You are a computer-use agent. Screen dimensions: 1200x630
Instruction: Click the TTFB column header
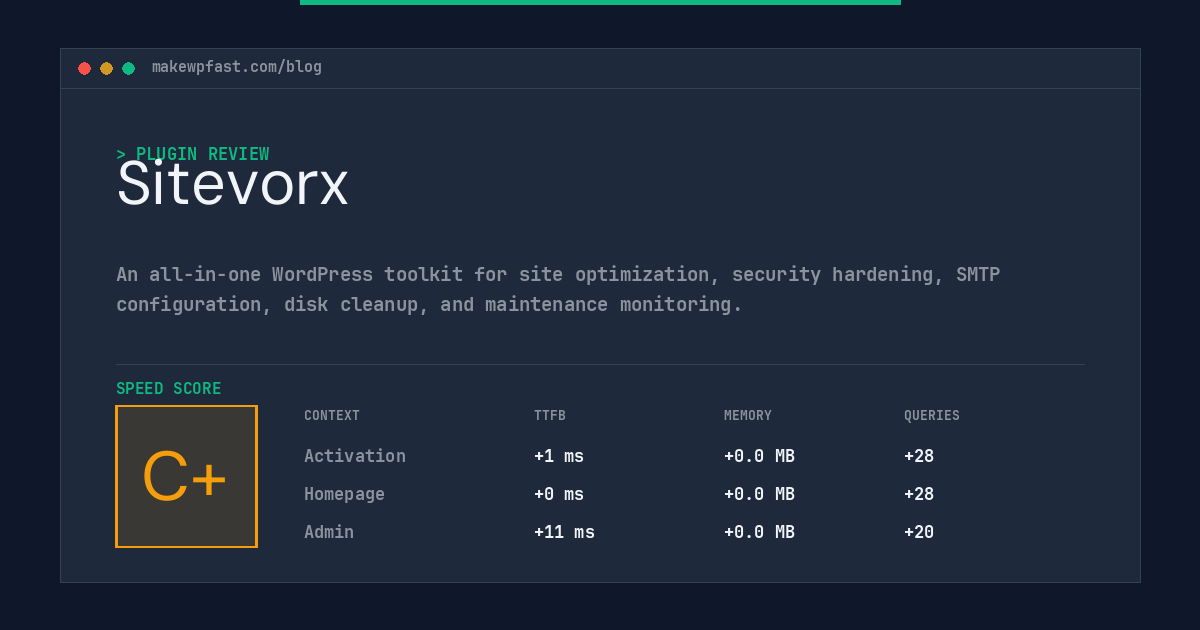tap(550, 416)
